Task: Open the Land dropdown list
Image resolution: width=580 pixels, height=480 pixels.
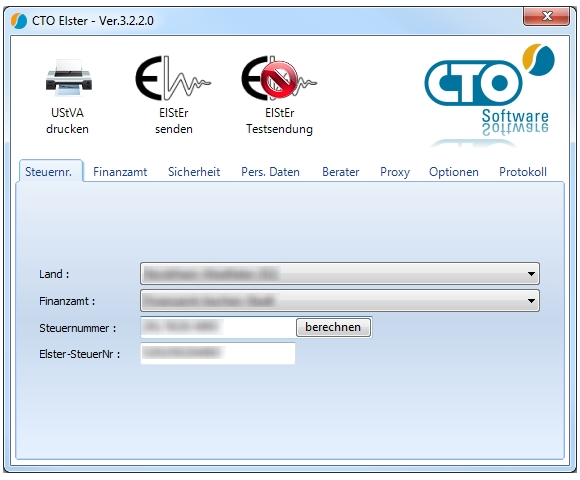Action: [x=340, y=274]
